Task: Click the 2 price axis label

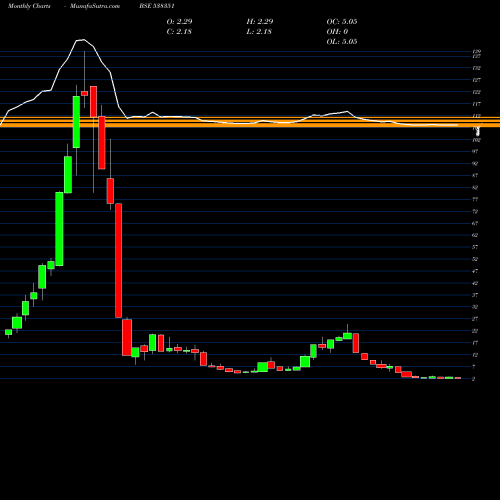Action: tap(474, 379)
